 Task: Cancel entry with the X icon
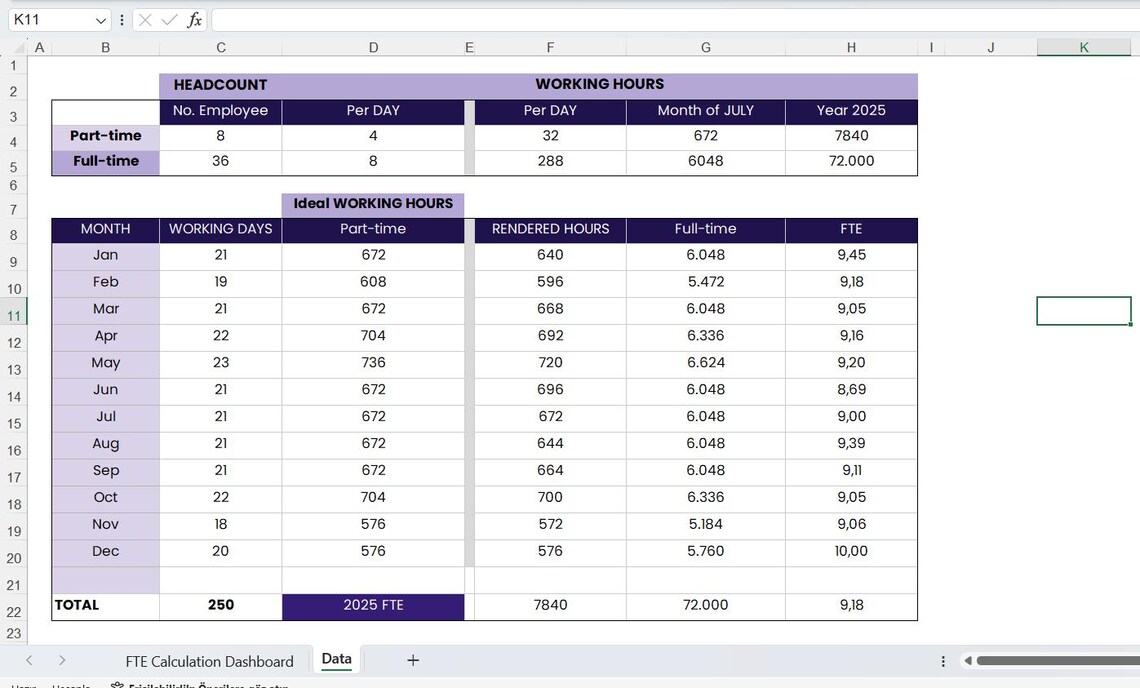pyautogui.click(x=146, y=19)
